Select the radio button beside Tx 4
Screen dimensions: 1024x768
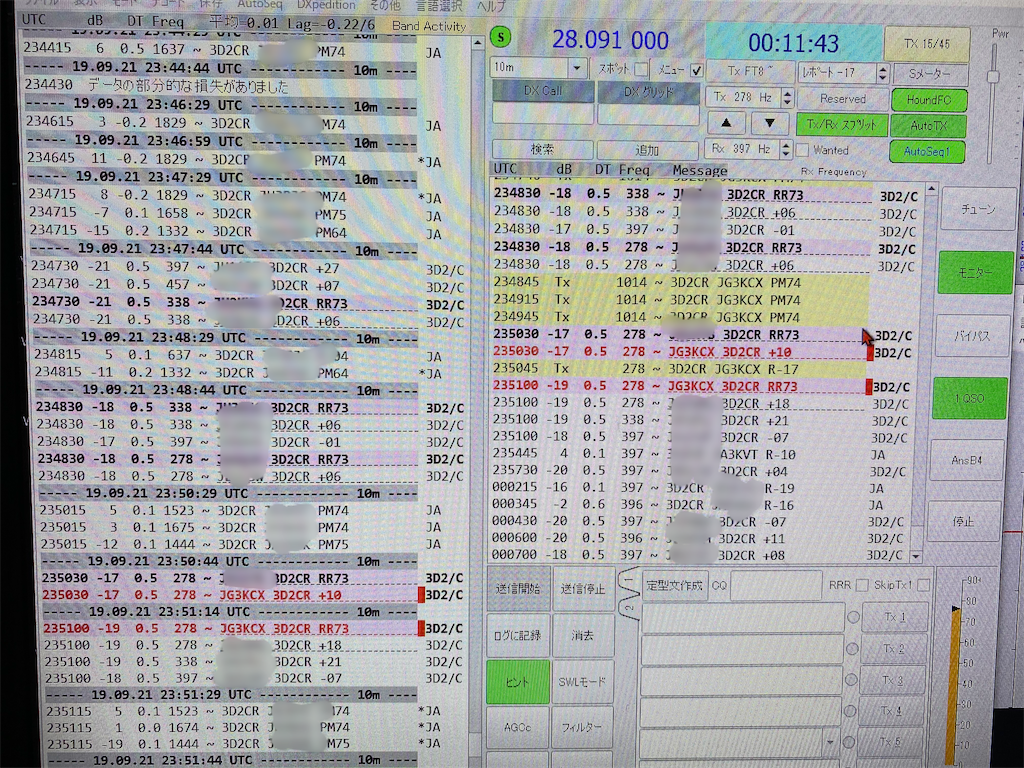(x=850, y=711)
